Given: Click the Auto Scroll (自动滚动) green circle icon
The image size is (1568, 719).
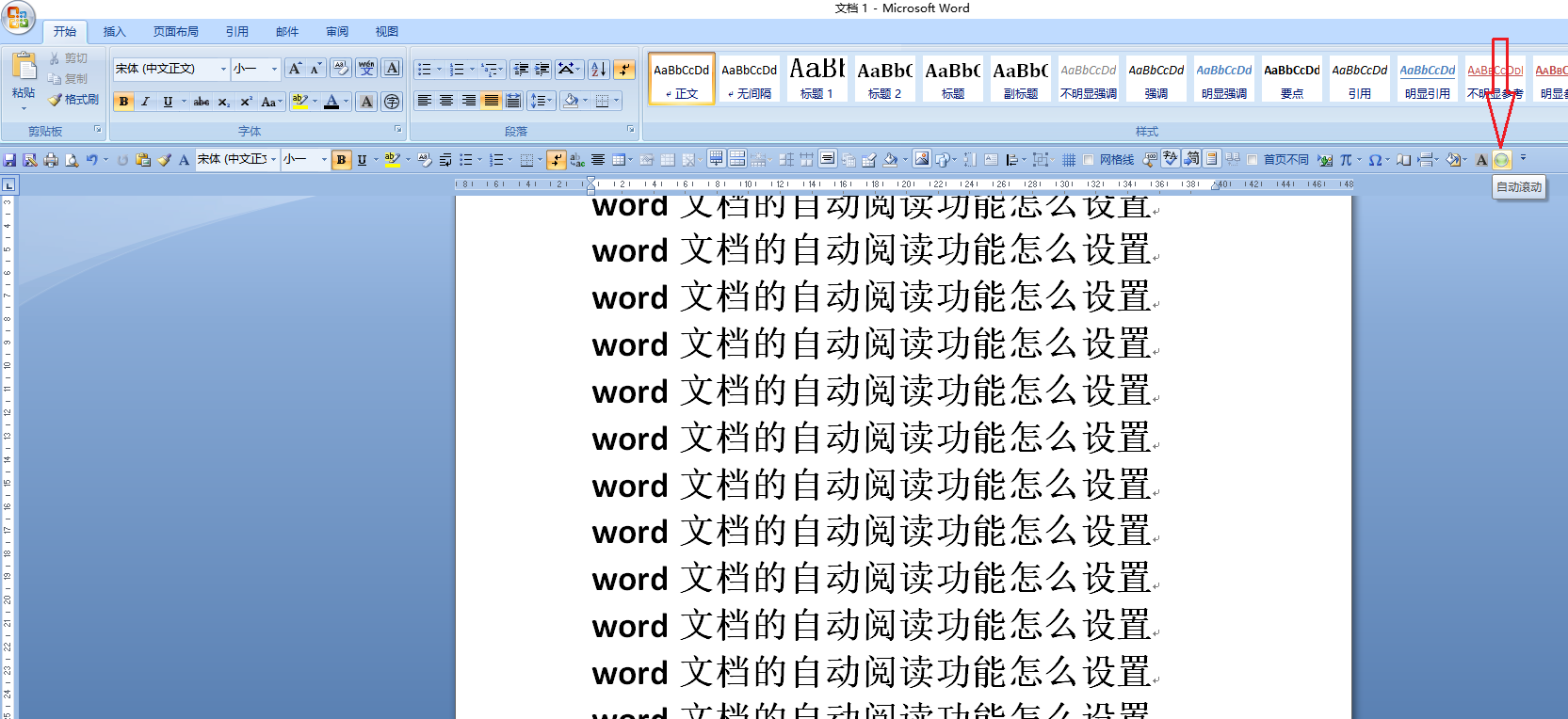Looking at the screenshot, I should (x=1501, y=160).
